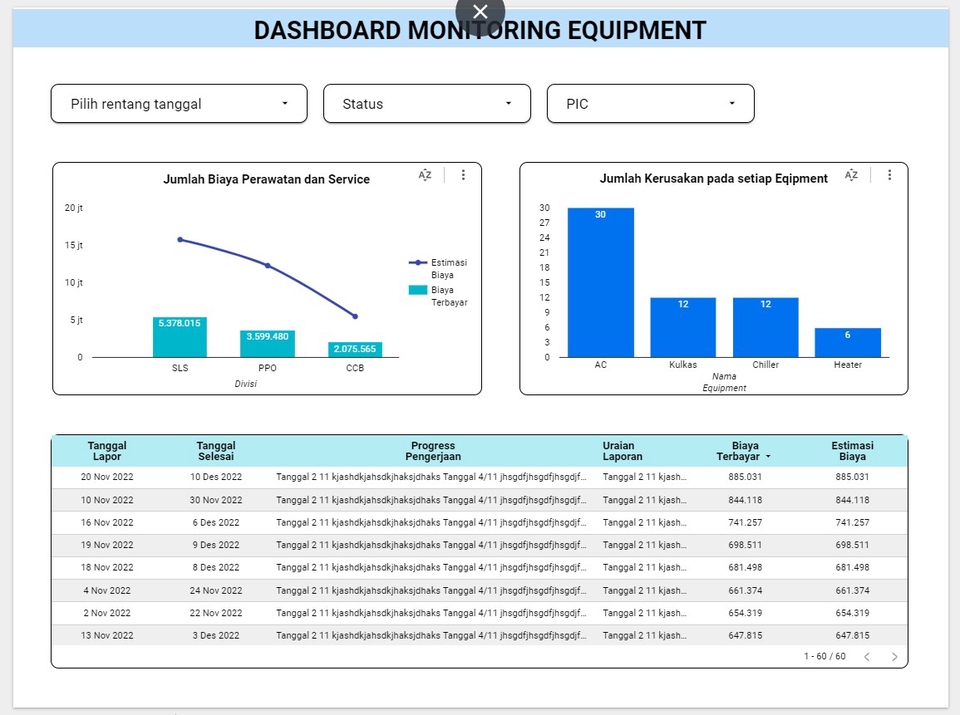Select the Kulkas bar with value 12

pos(683,328)
